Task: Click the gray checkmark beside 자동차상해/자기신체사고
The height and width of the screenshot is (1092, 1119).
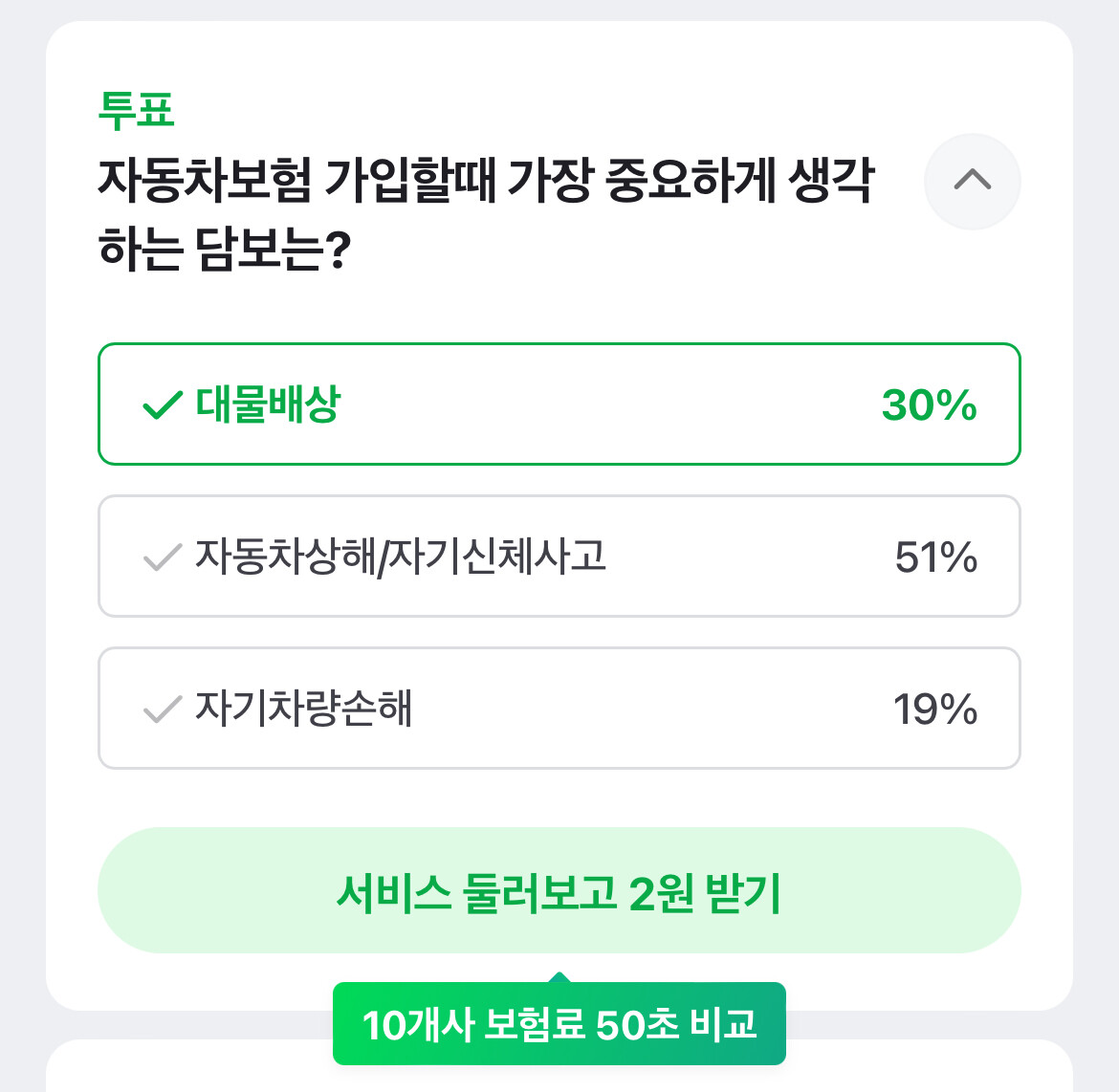Action: tap(162, 557)
